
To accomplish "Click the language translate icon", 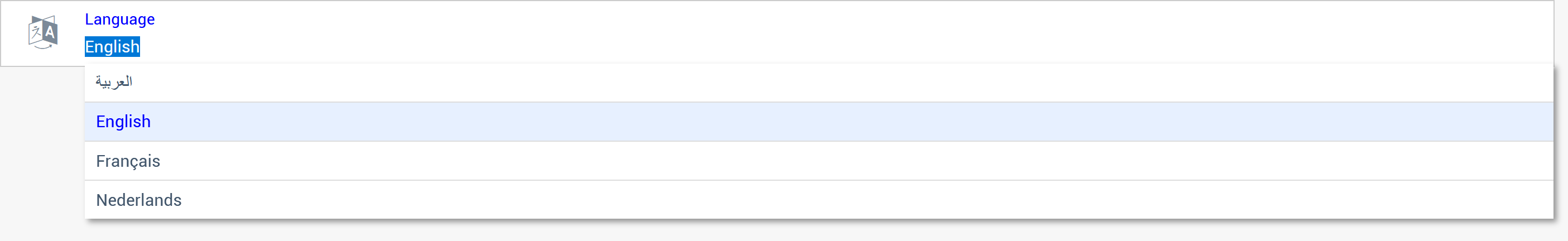I will click(x=42, y=32).
